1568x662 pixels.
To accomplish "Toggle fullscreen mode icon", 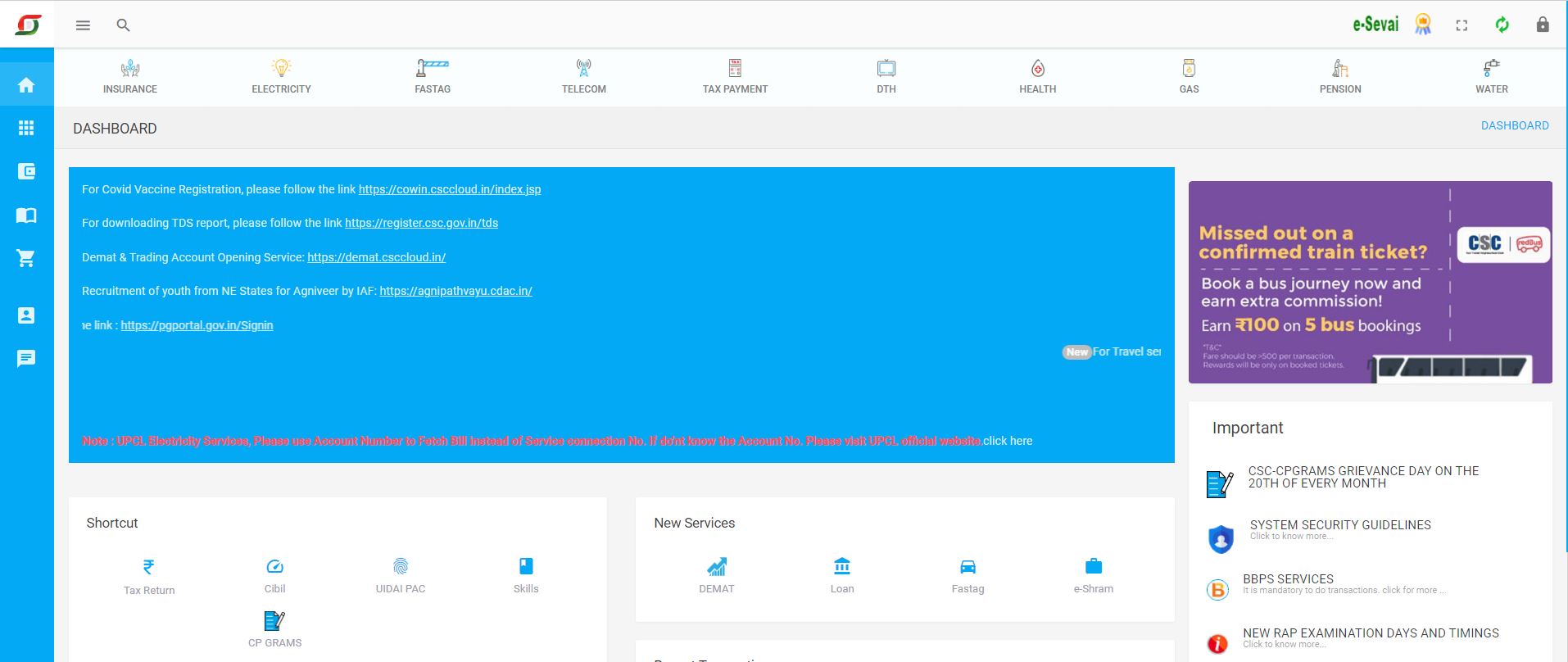I will tap(1462, 25).
